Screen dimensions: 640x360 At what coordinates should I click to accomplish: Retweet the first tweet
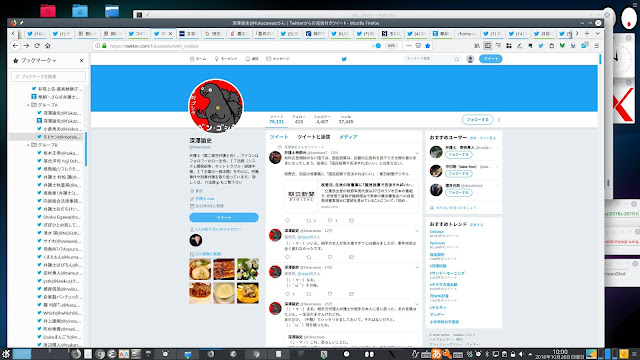(x=309, y=220)
